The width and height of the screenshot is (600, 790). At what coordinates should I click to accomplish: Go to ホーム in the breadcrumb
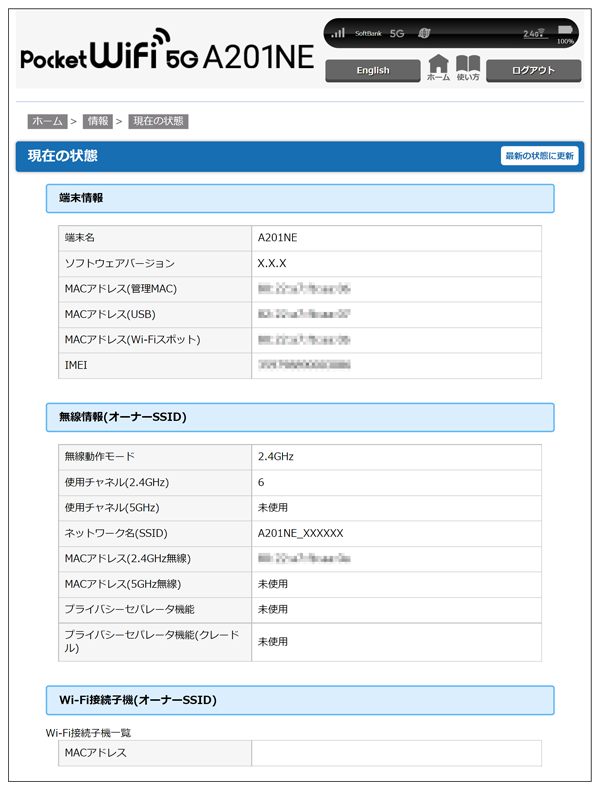pos(47,121)
